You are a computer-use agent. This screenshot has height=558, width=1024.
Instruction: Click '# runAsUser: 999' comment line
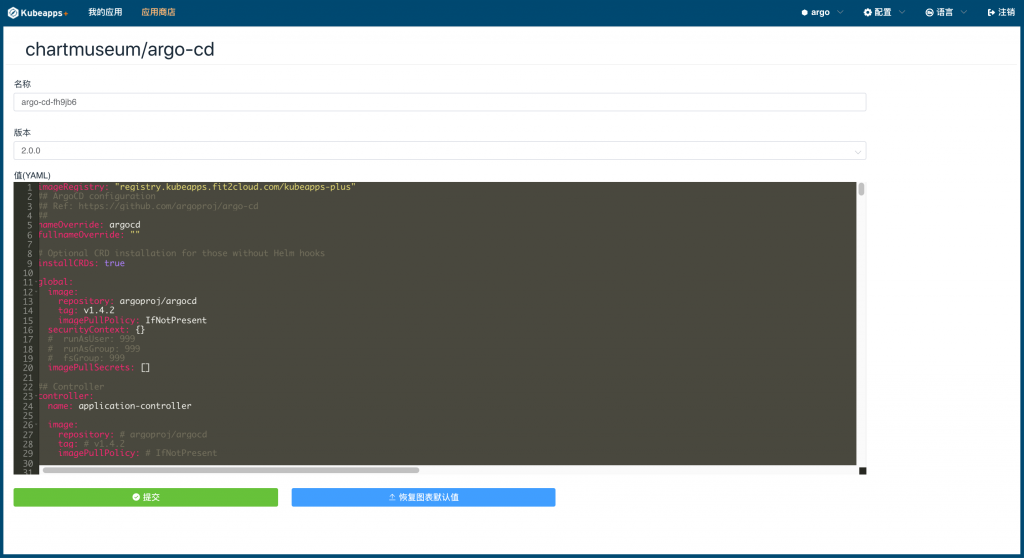pyautogui.click(x=91, y=339)
